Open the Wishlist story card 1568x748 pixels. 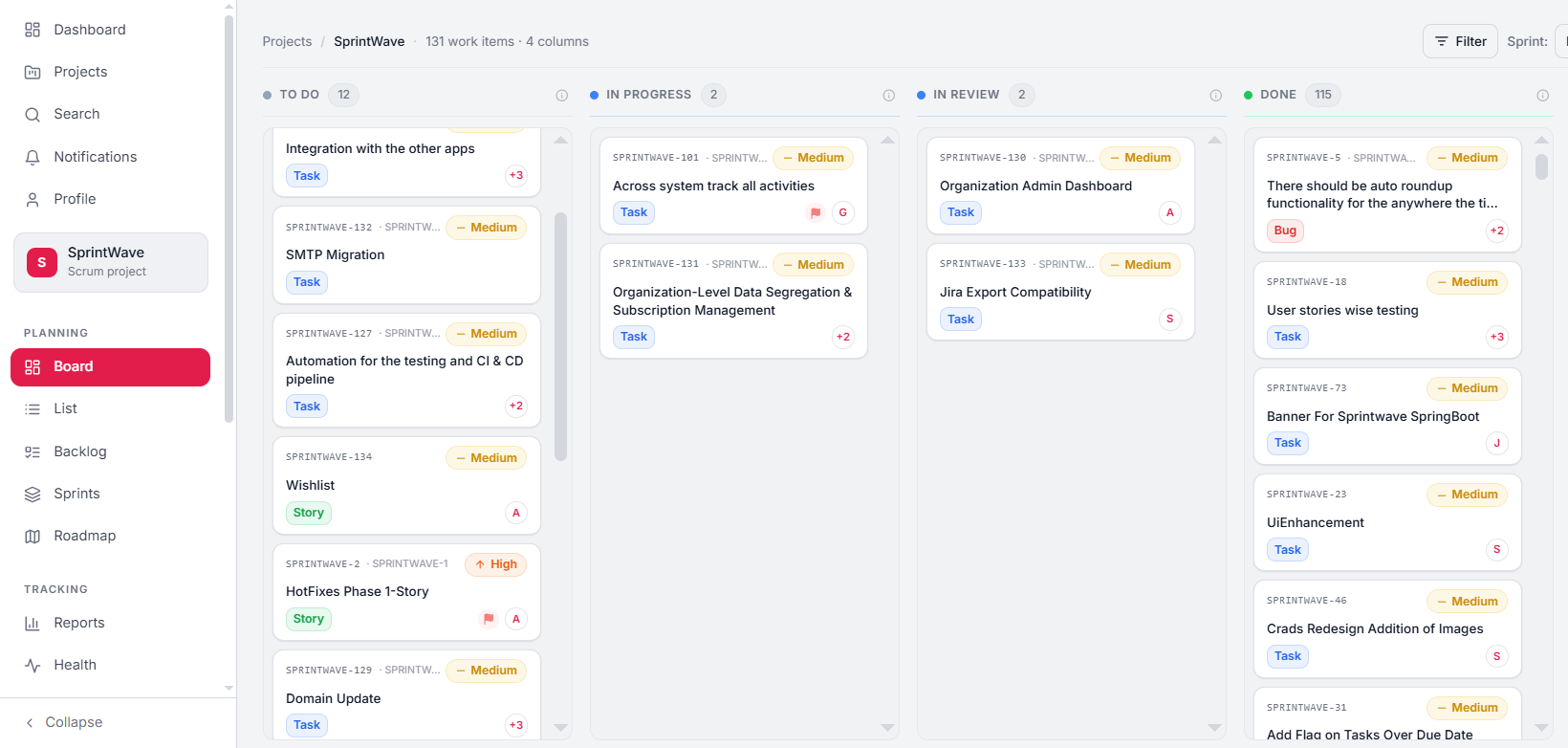pyautogui.click(x=407, y=486)
